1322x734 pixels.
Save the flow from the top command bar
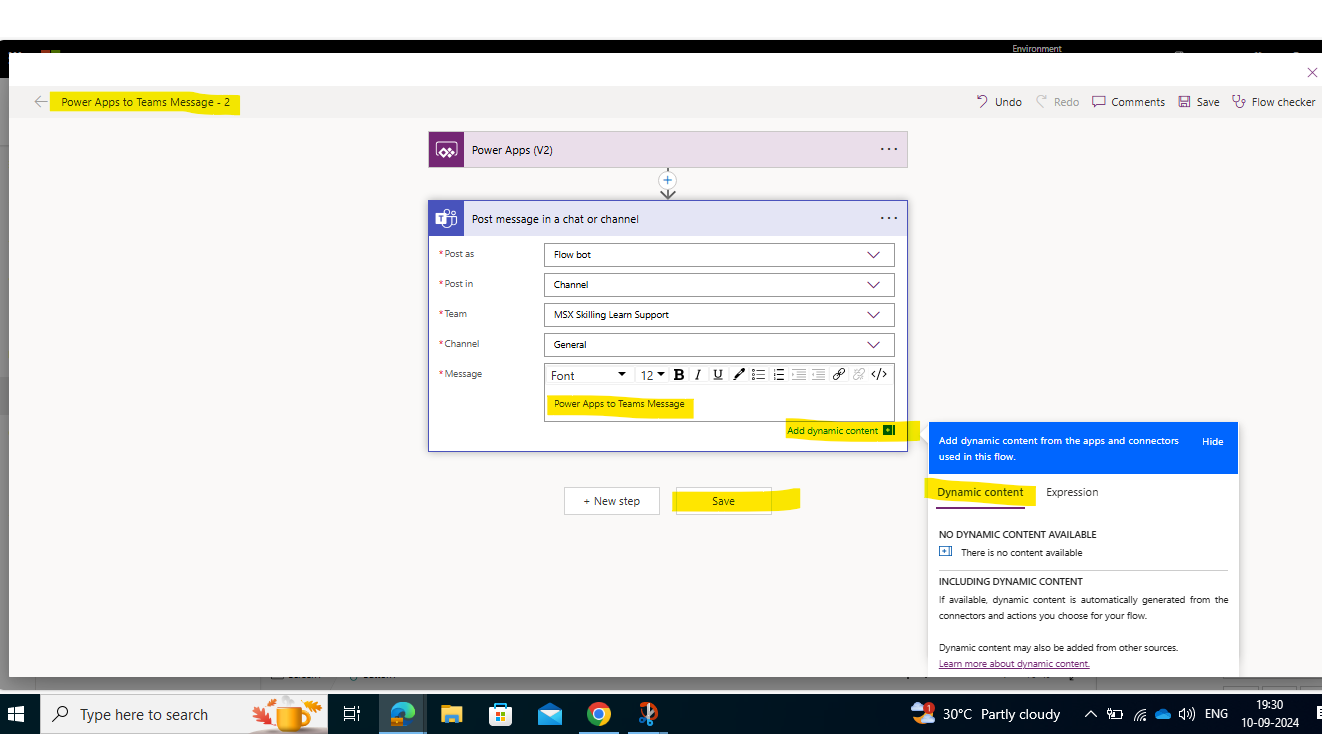pyautogui.click(x=1198, y=102)
